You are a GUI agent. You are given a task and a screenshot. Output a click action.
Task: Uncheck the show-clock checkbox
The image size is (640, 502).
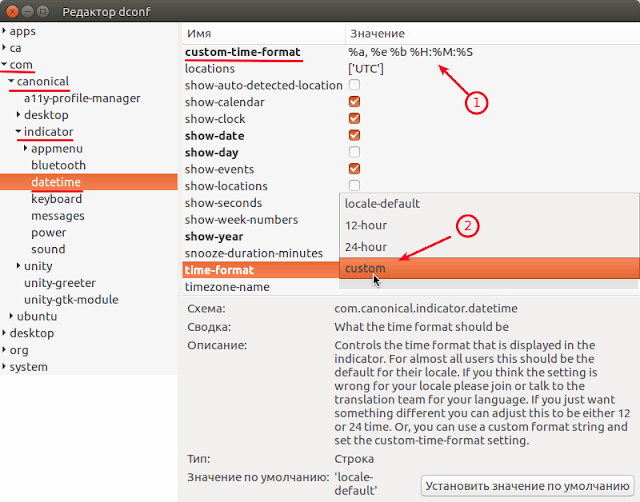[x=354, y=118]
